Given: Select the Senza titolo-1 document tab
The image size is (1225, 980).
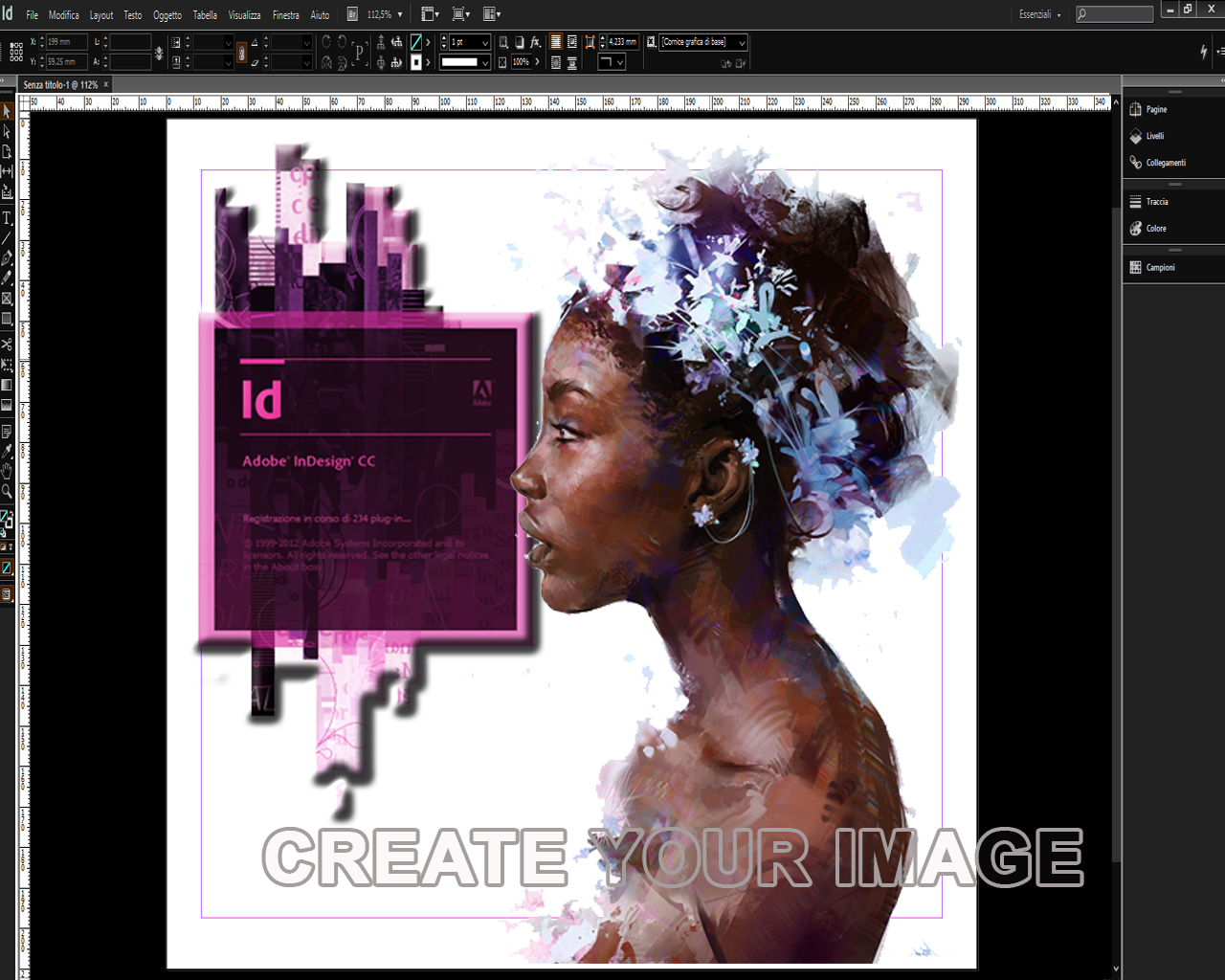Looking at the screenshot, I should coord(60,85).
